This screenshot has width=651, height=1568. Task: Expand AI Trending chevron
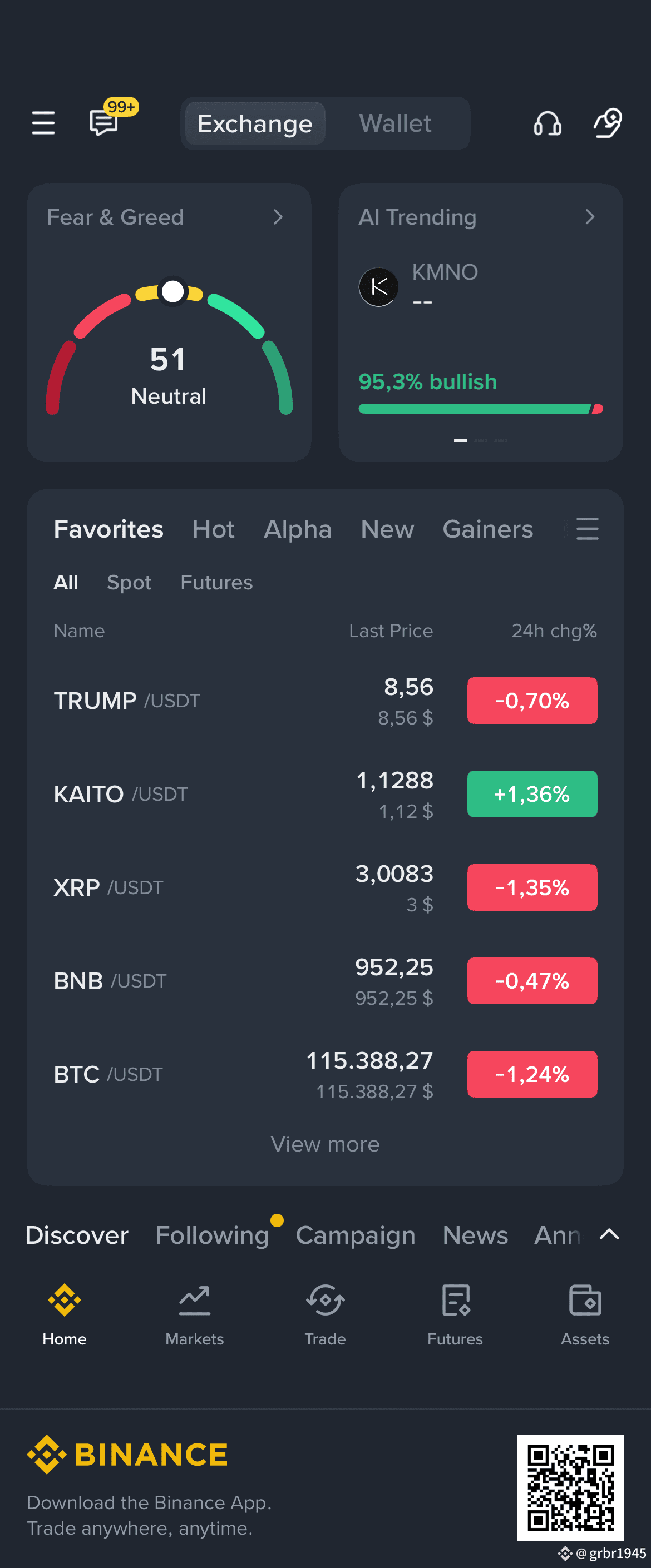589,217
